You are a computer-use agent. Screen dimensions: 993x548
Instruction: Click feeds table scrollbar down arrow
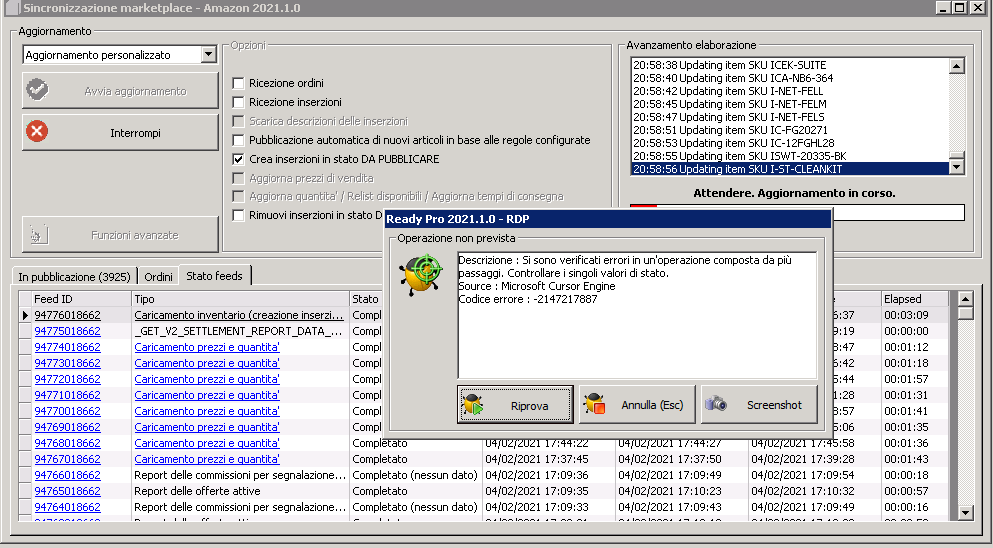pos(965,513)
